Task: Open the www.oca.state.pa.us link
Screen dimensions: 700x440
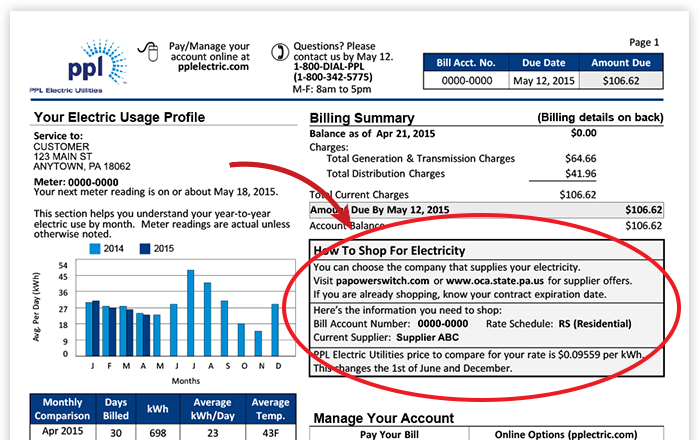Action: point(495,281)
